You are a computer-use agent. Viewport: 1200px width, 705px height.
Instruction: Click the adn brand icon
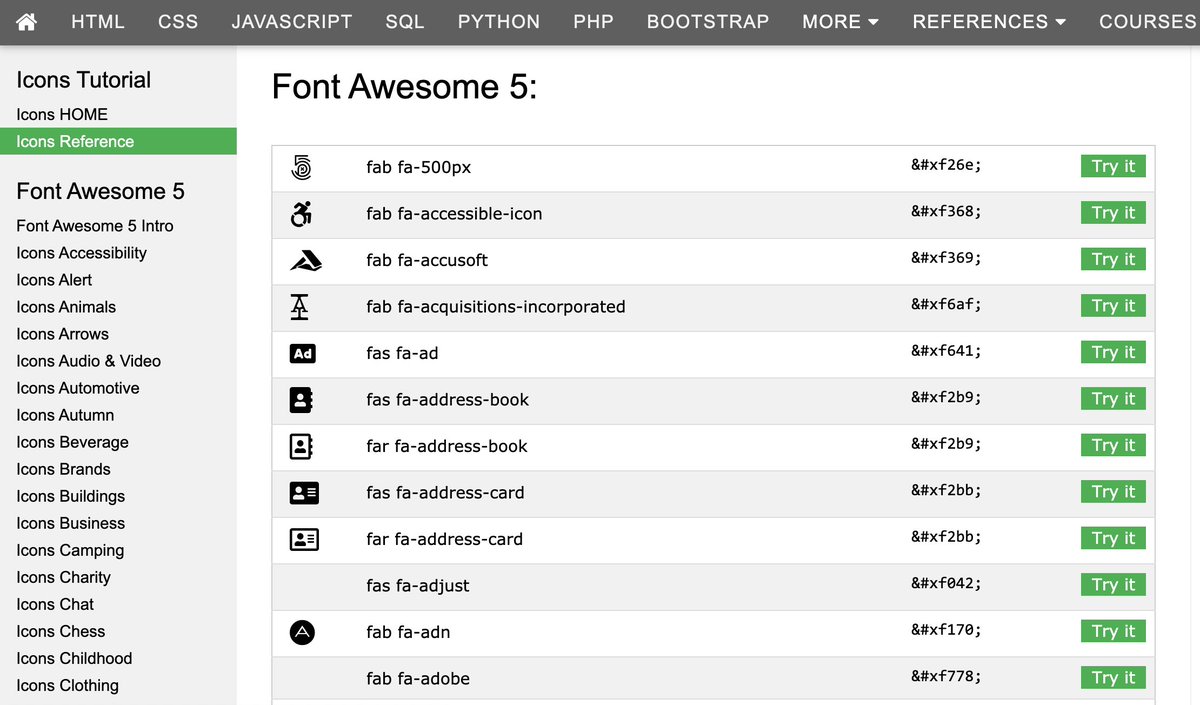tap(302, 632)
